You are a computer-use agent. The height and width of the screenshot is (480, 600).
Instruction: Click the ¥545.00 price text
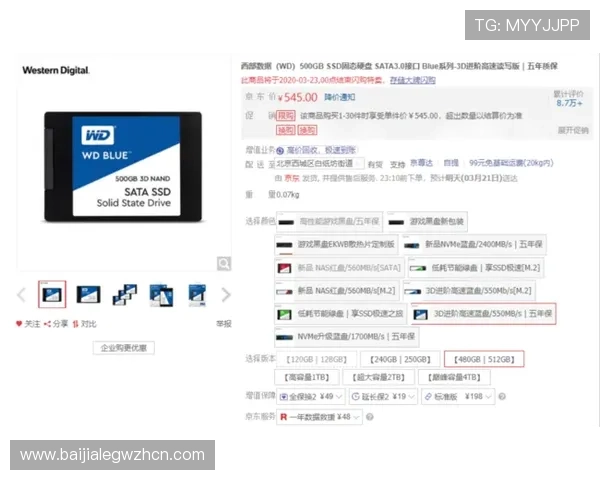[298, 98]
